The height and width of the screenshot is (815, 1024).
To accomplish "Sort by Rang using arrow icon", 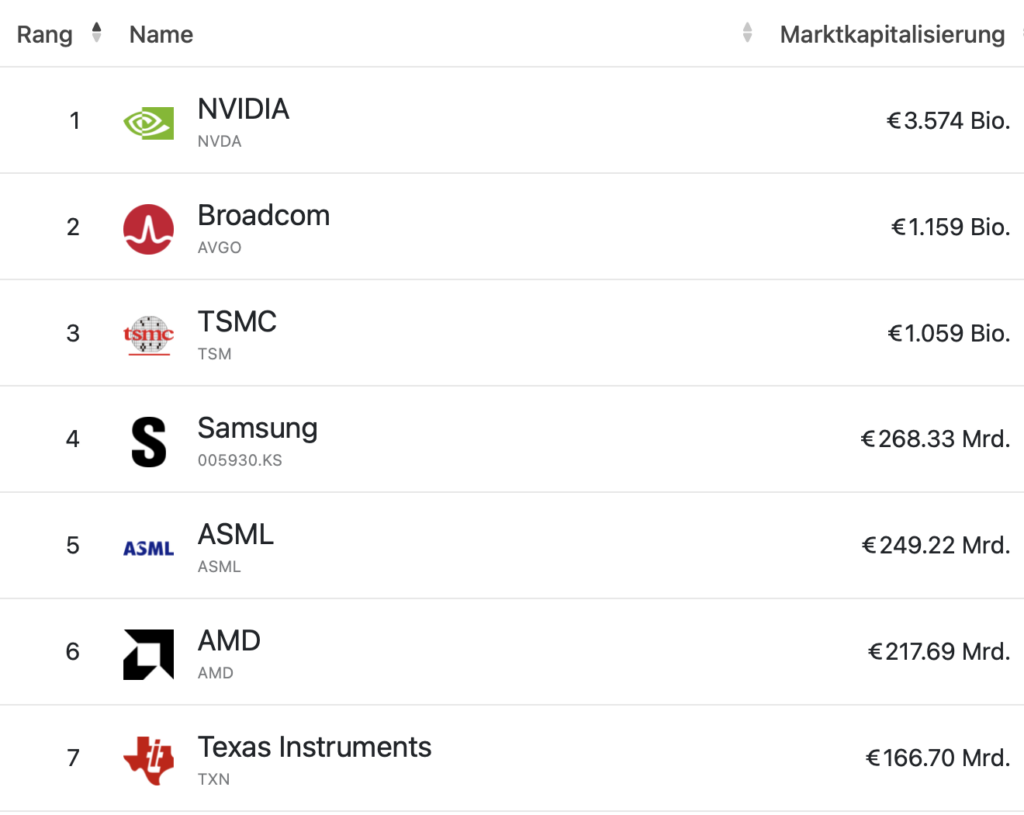I will 97,32.
